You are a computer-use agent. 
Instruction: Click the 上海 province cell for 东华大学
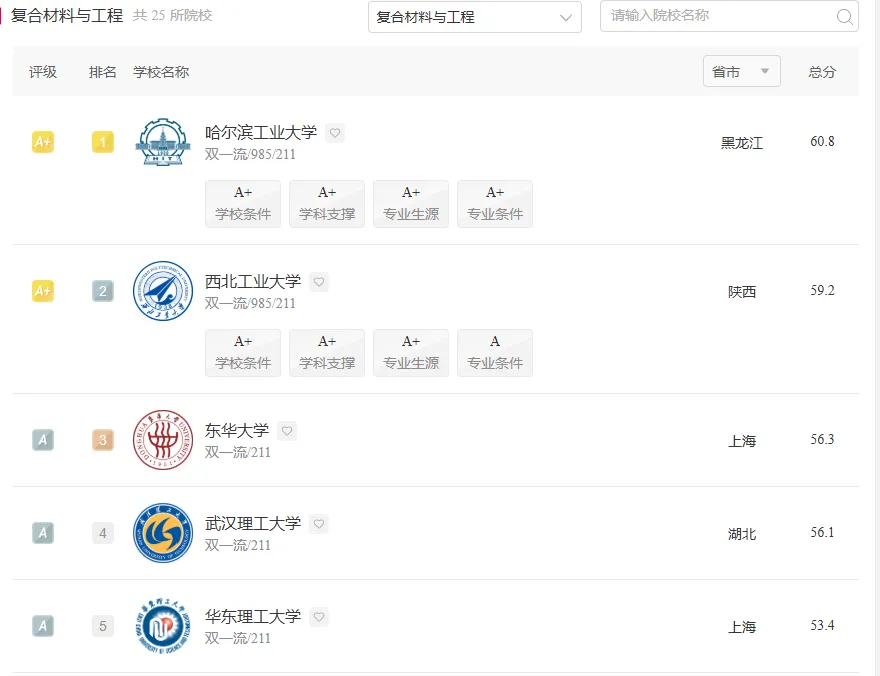click(742, 441)
